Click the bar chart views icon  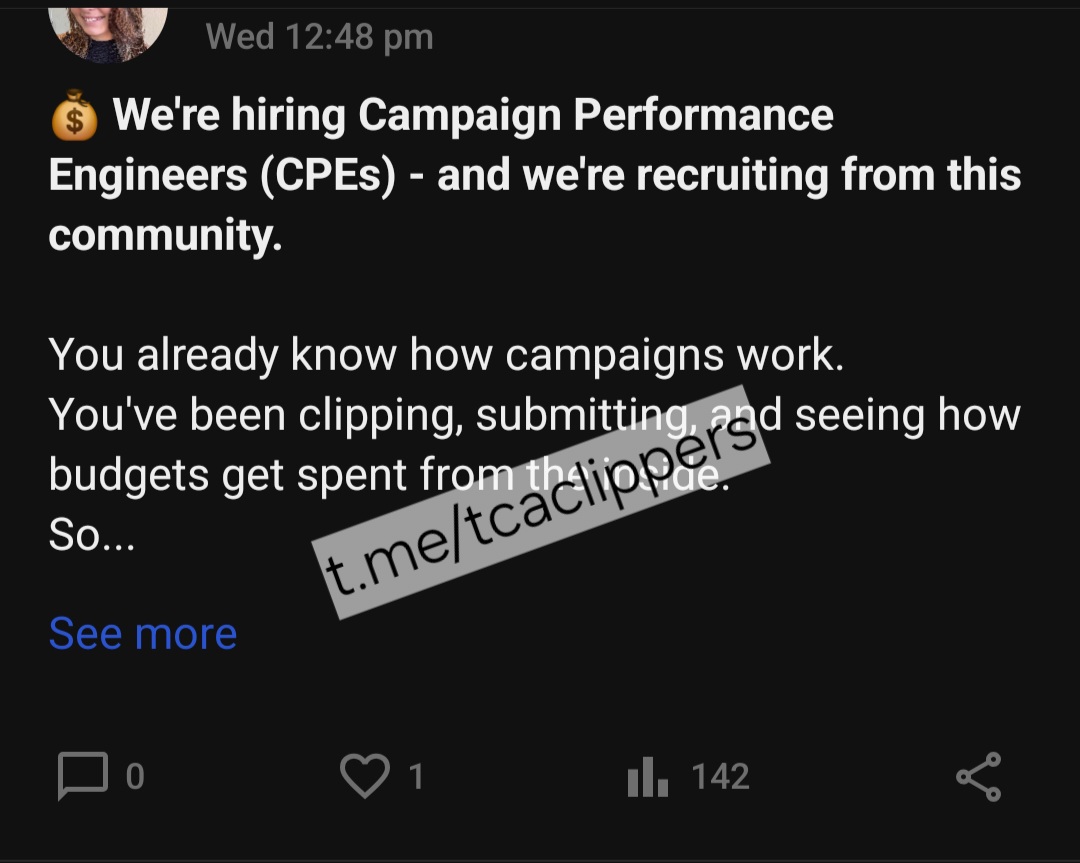pos(647,777)
